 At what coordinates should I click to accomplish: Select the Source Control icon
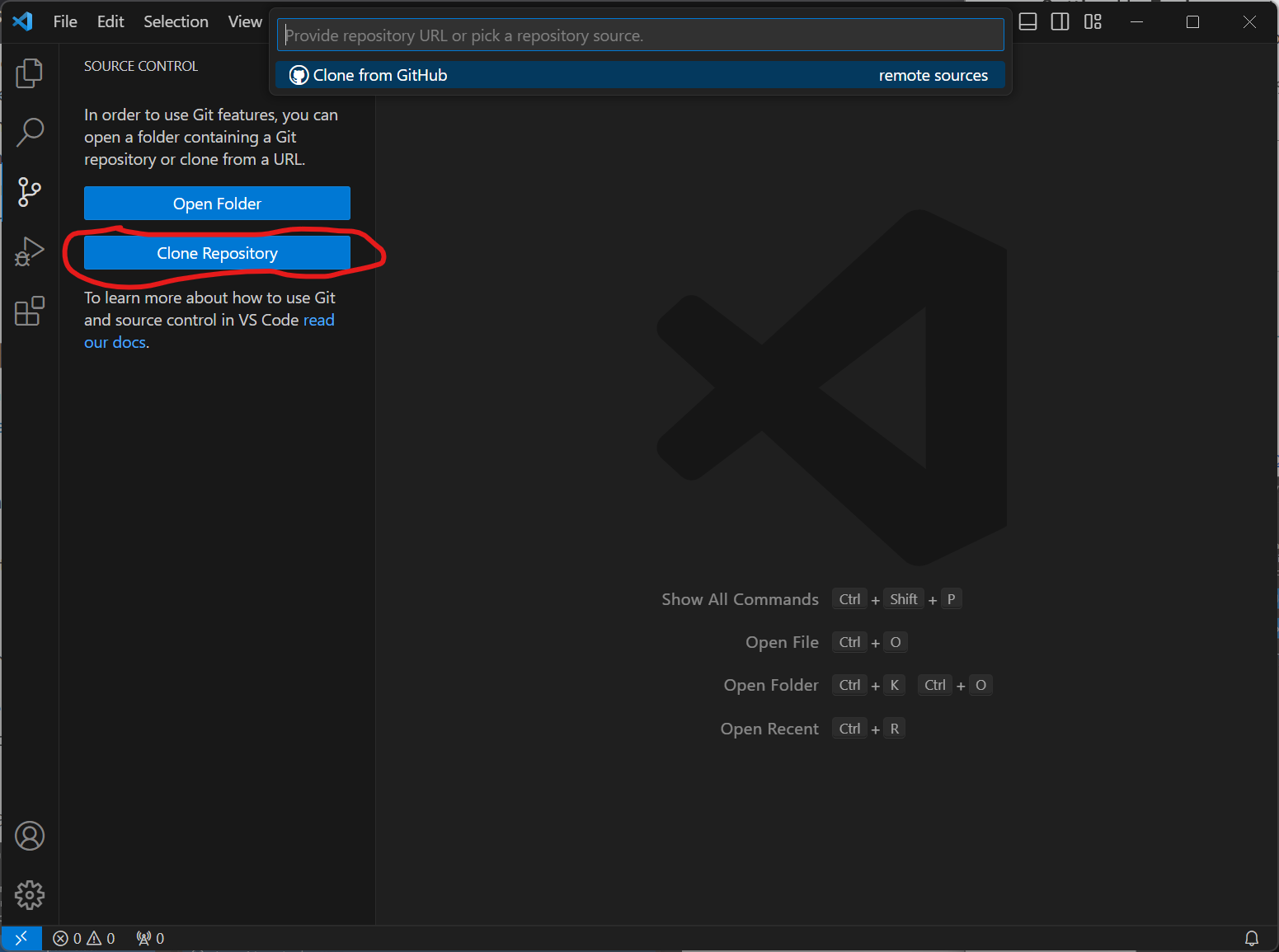click(30, 192)
